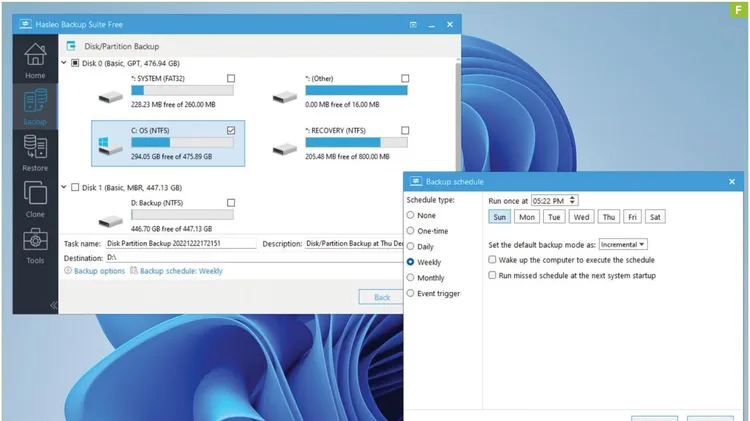Click the Task name input field
The height and width of the screenshot is (421, 750).
(x=181, y=243)
